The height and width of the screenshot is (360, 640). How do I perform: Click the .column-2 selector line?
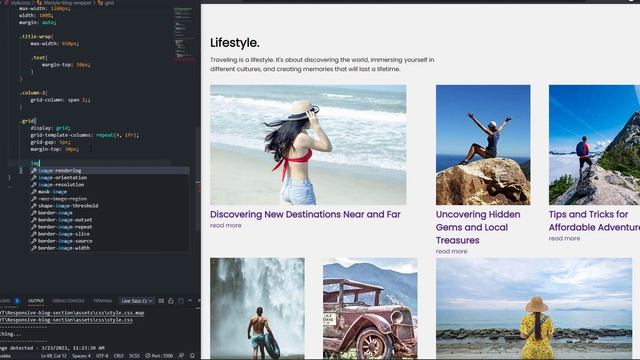34,93
